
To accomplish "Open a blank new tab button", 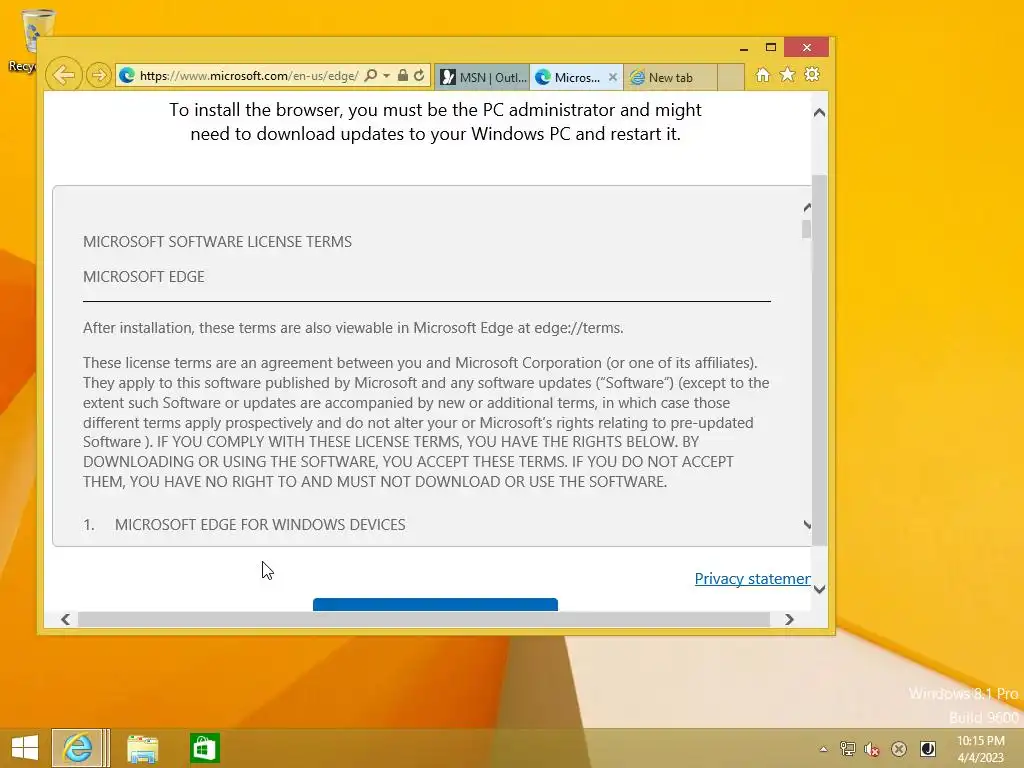I will (x=731, y=77).
